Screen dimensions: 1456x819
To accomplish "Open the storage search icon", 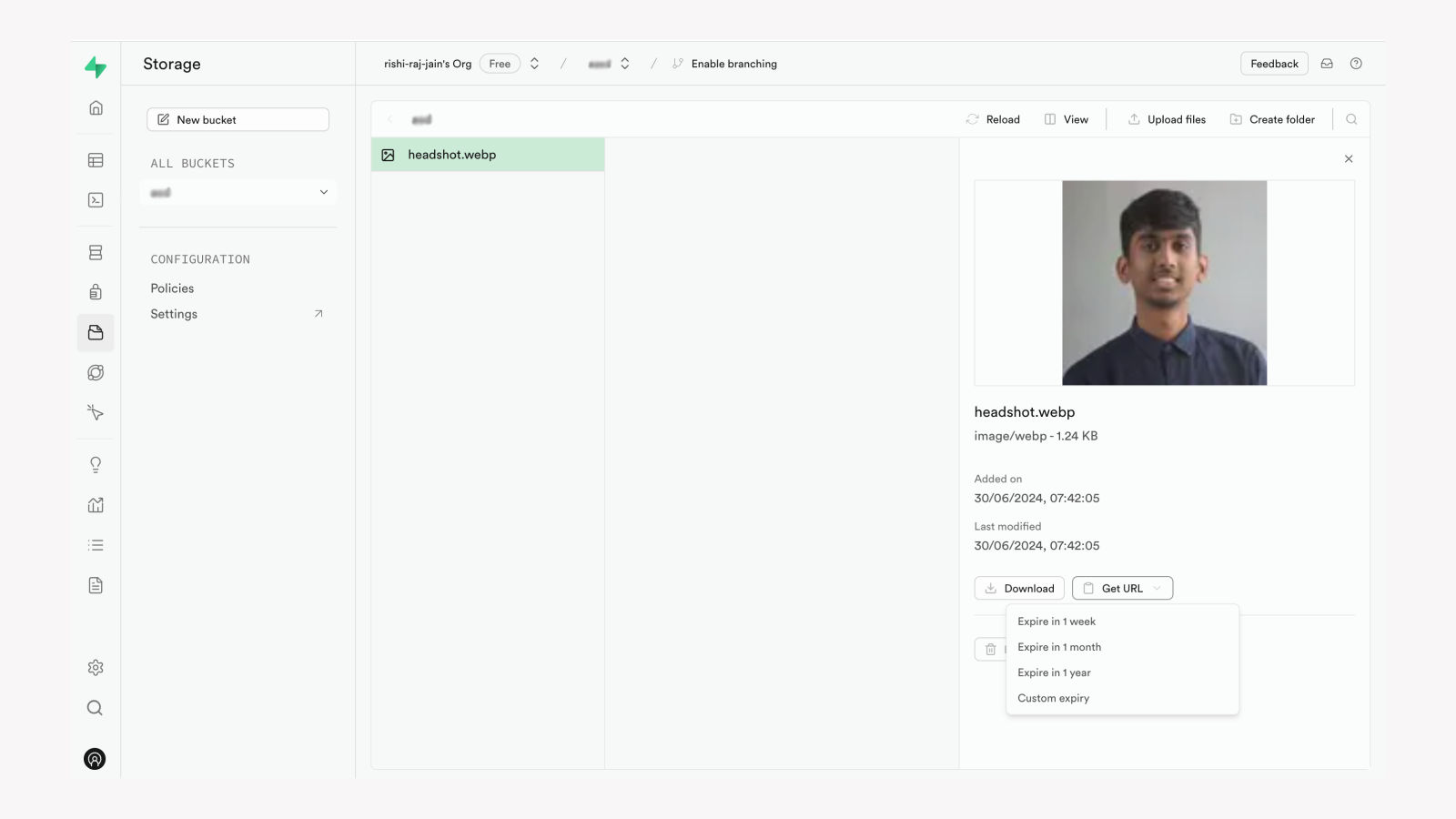I will (1351, 118).
